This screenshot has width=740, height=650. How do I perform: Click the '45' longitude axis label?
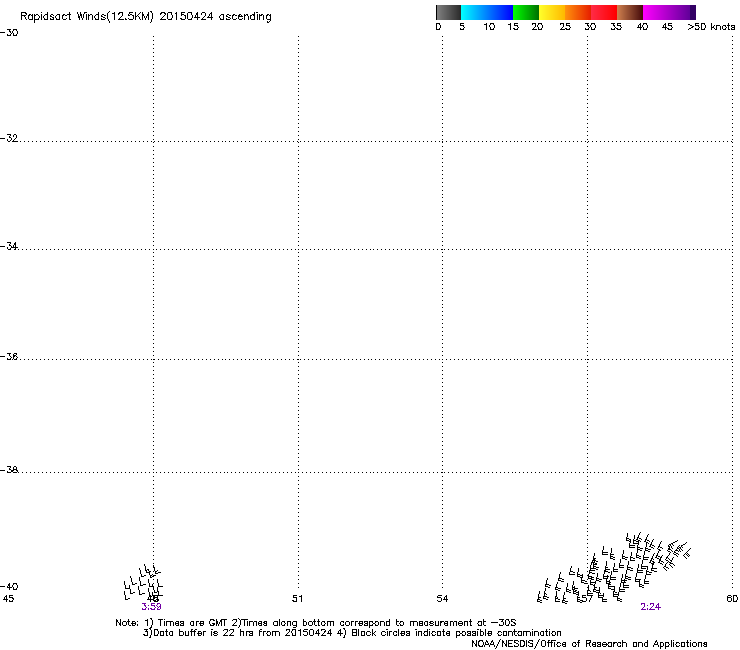(x=8, y=599)
